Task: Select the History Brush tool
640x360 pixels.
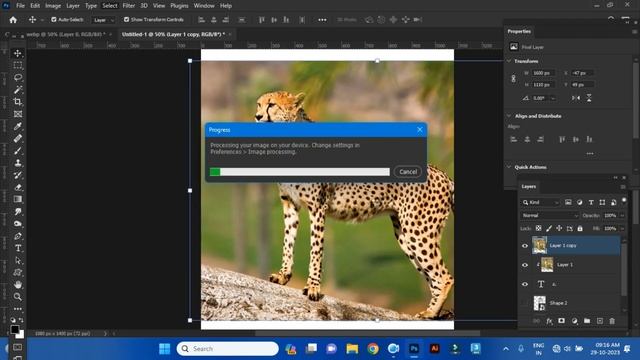Action: (x=18, y=175)
